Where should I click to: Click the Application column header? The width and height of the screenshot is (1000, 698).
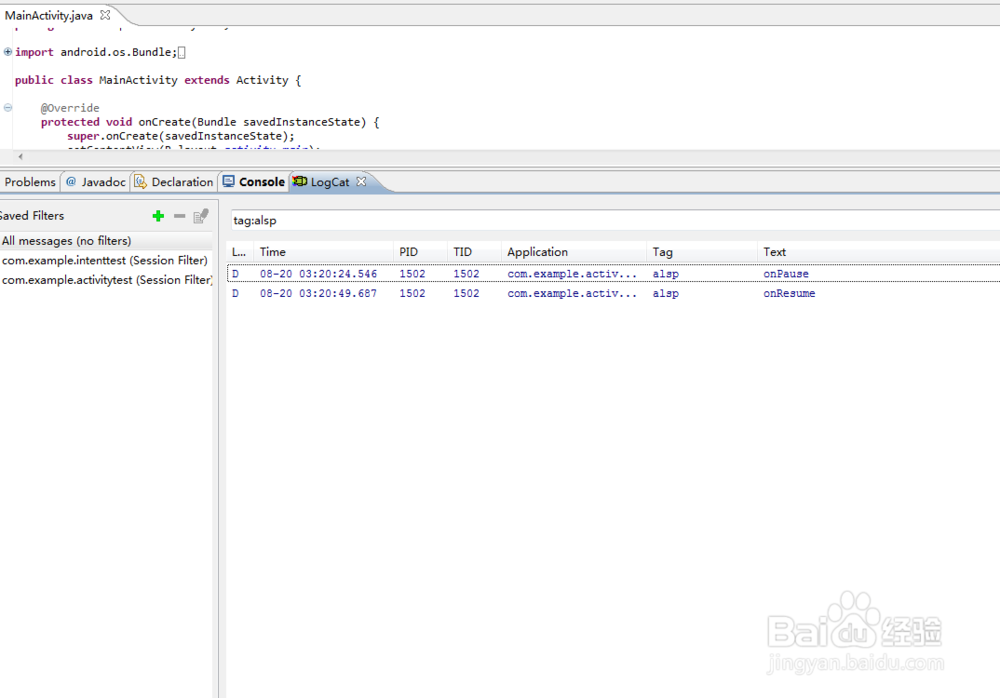coord(574,251)
